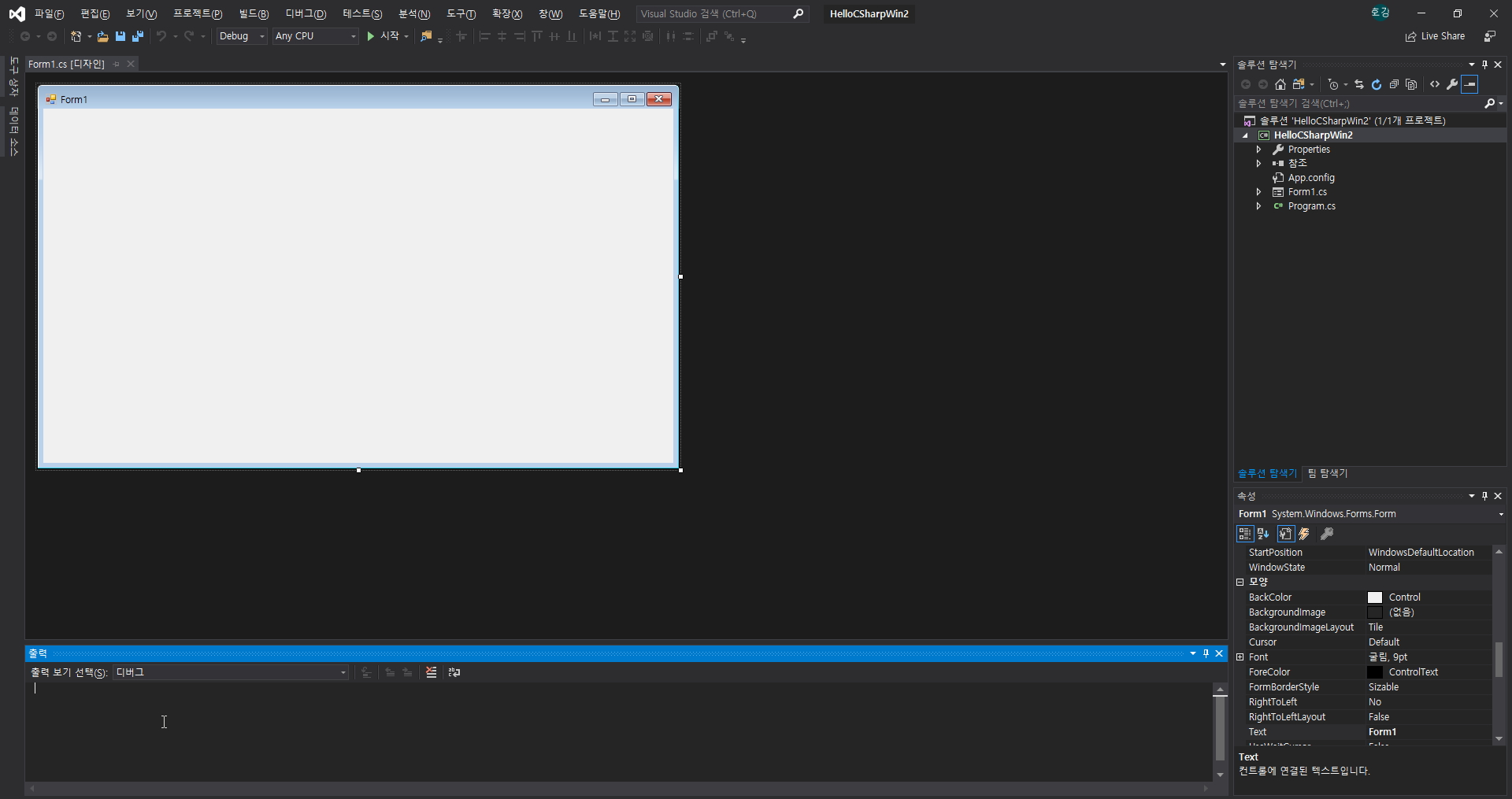Click the Solution Explorer search field
The image size is (1512, 799).
pos(1358,103)
